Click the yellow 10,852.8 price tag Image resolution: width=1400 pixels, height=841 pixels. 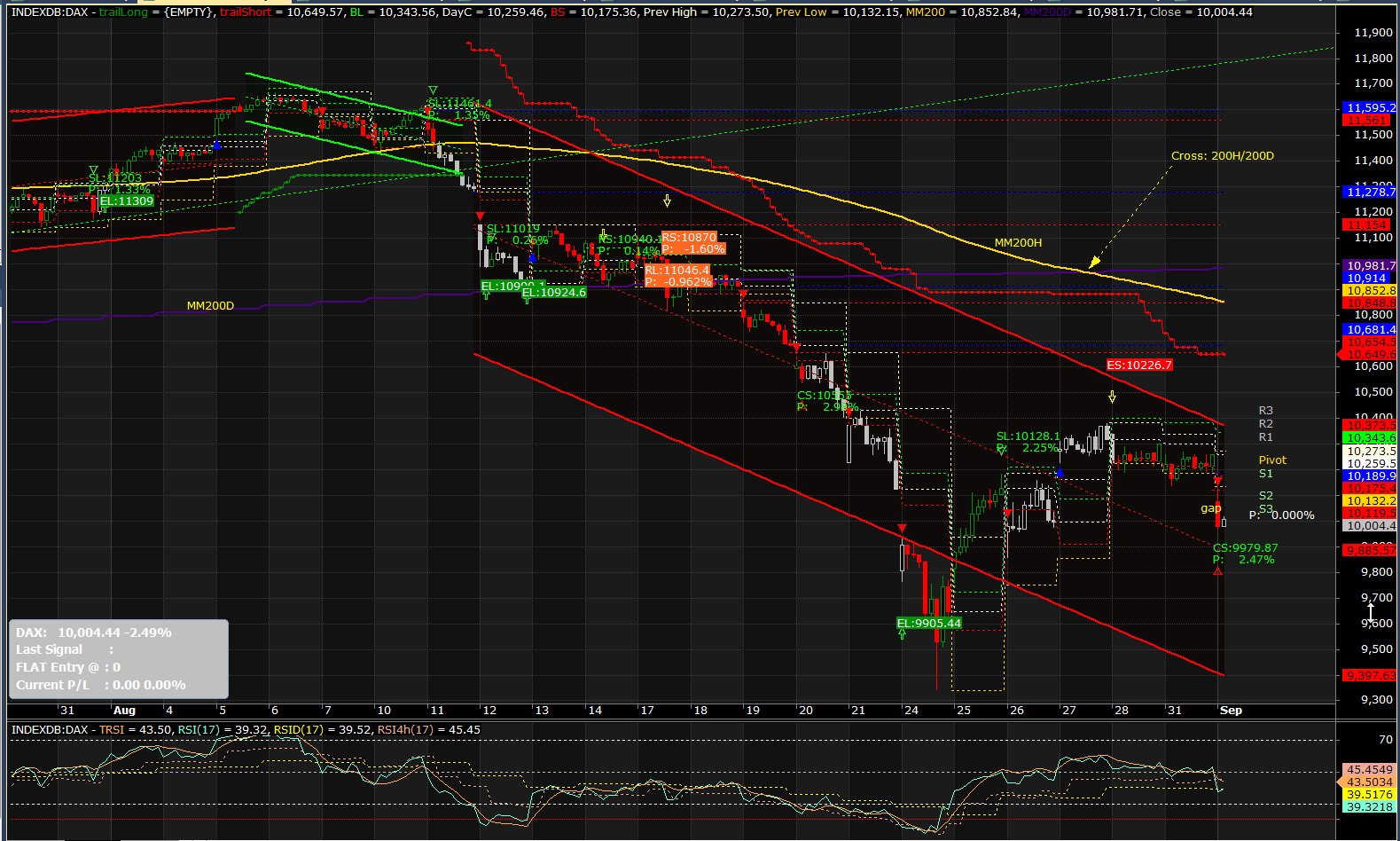1369,291
